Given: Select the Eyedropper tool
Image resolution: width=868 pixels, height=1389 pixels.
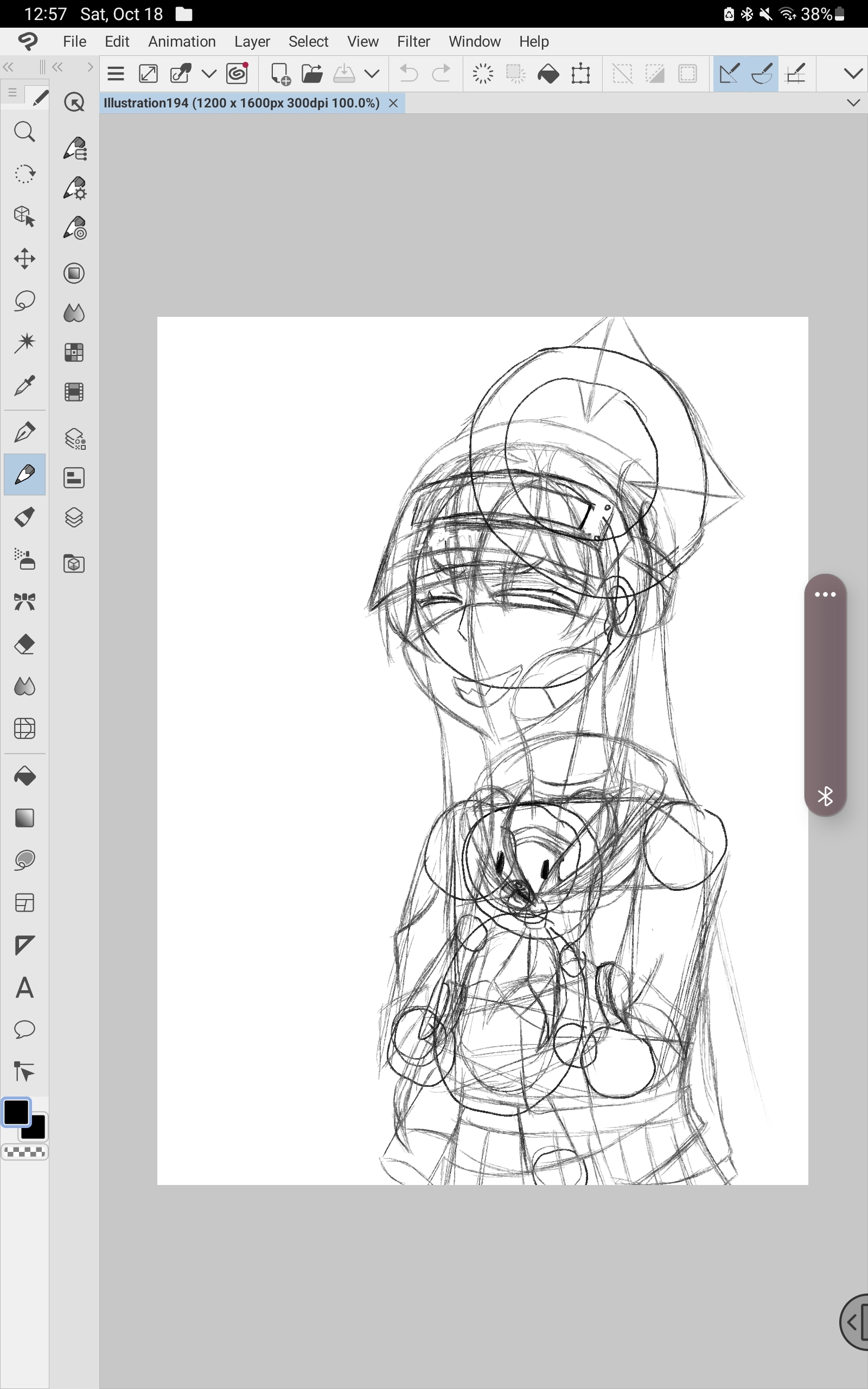Looking at the screenshot, I should coord(24,386).
